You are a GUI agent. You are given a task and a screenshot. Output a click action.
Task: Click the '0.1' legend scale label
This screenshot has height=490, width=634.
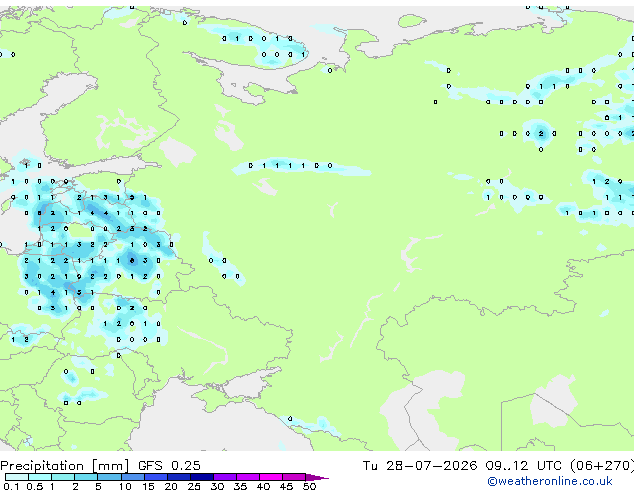11,486
